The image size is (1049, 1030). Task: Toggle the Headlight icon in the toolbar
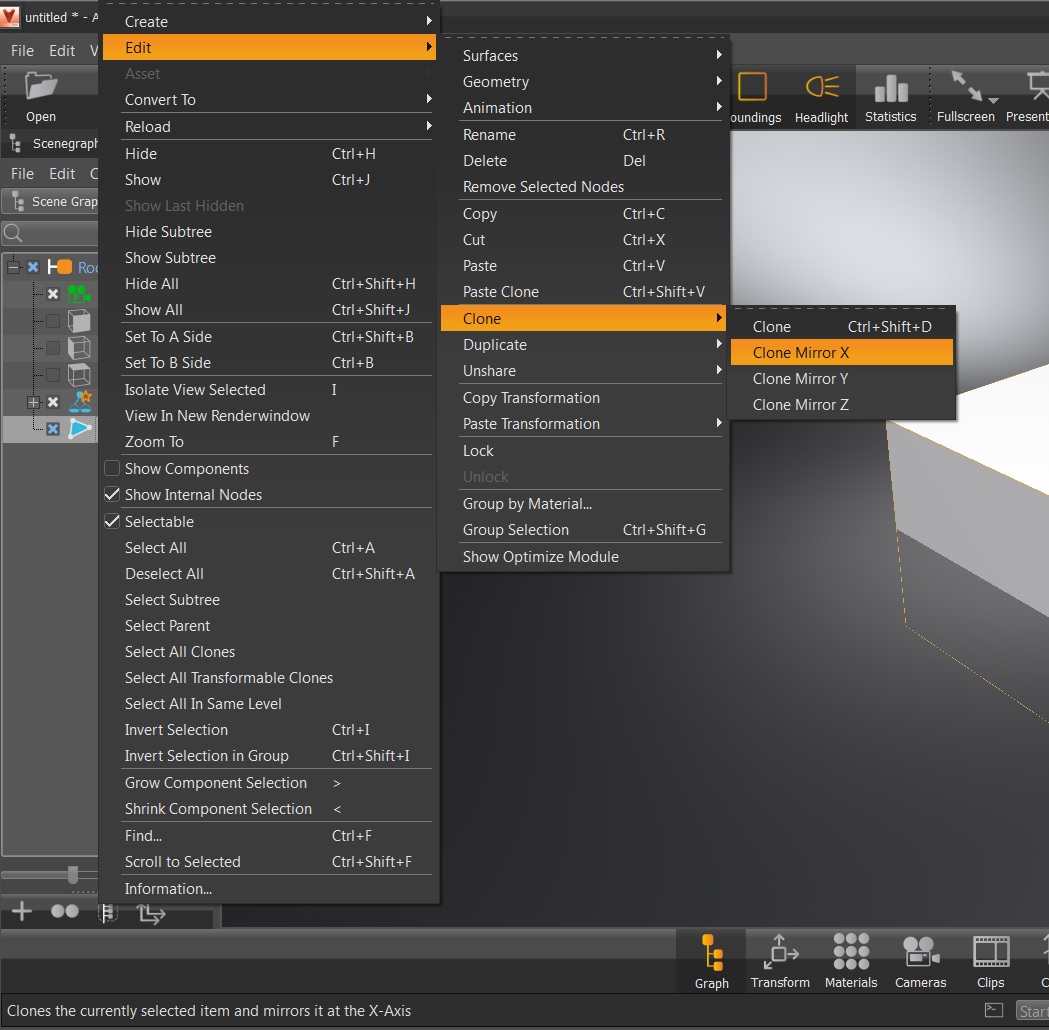(820, 95)
